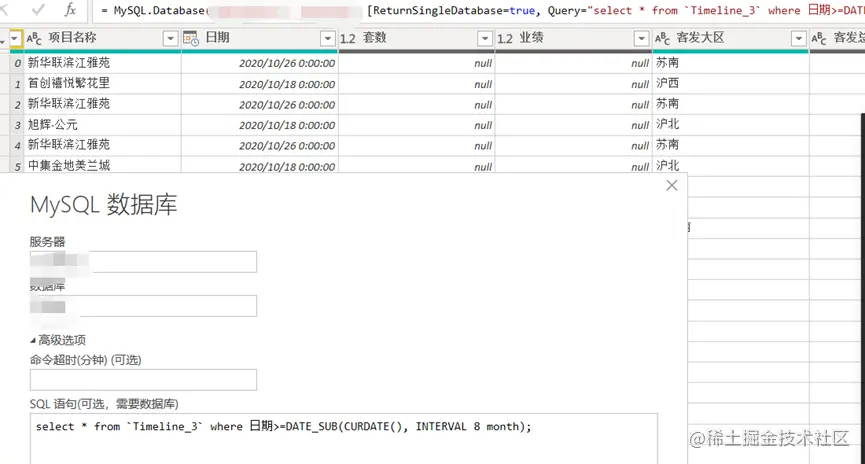Change the 客发大区 column text type icon
This screenshot has height=464, width=865.
coord(662,38)
